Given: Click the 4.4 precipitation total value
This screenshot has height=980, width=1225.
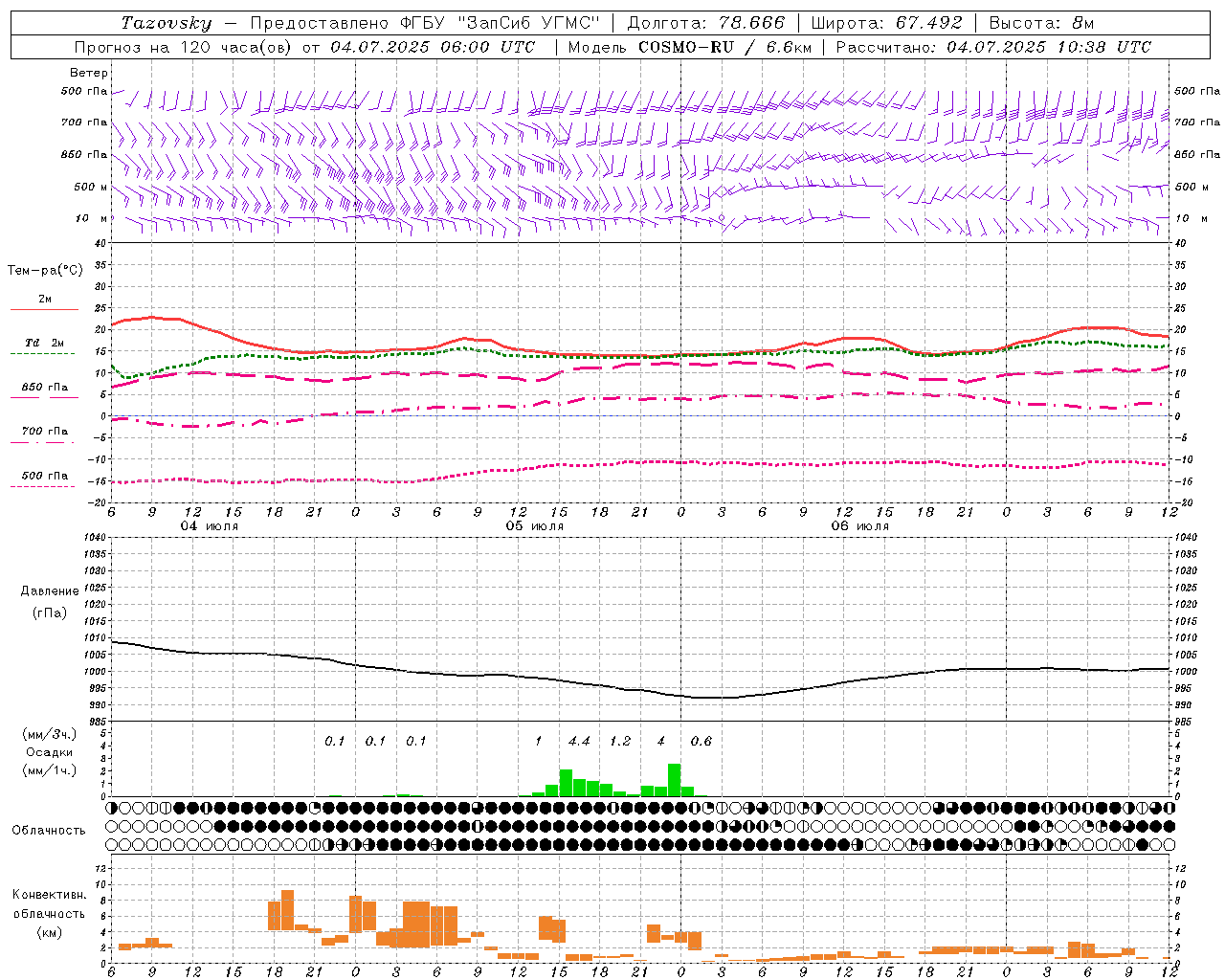Looking at the screenshot, I should [579, 741].
